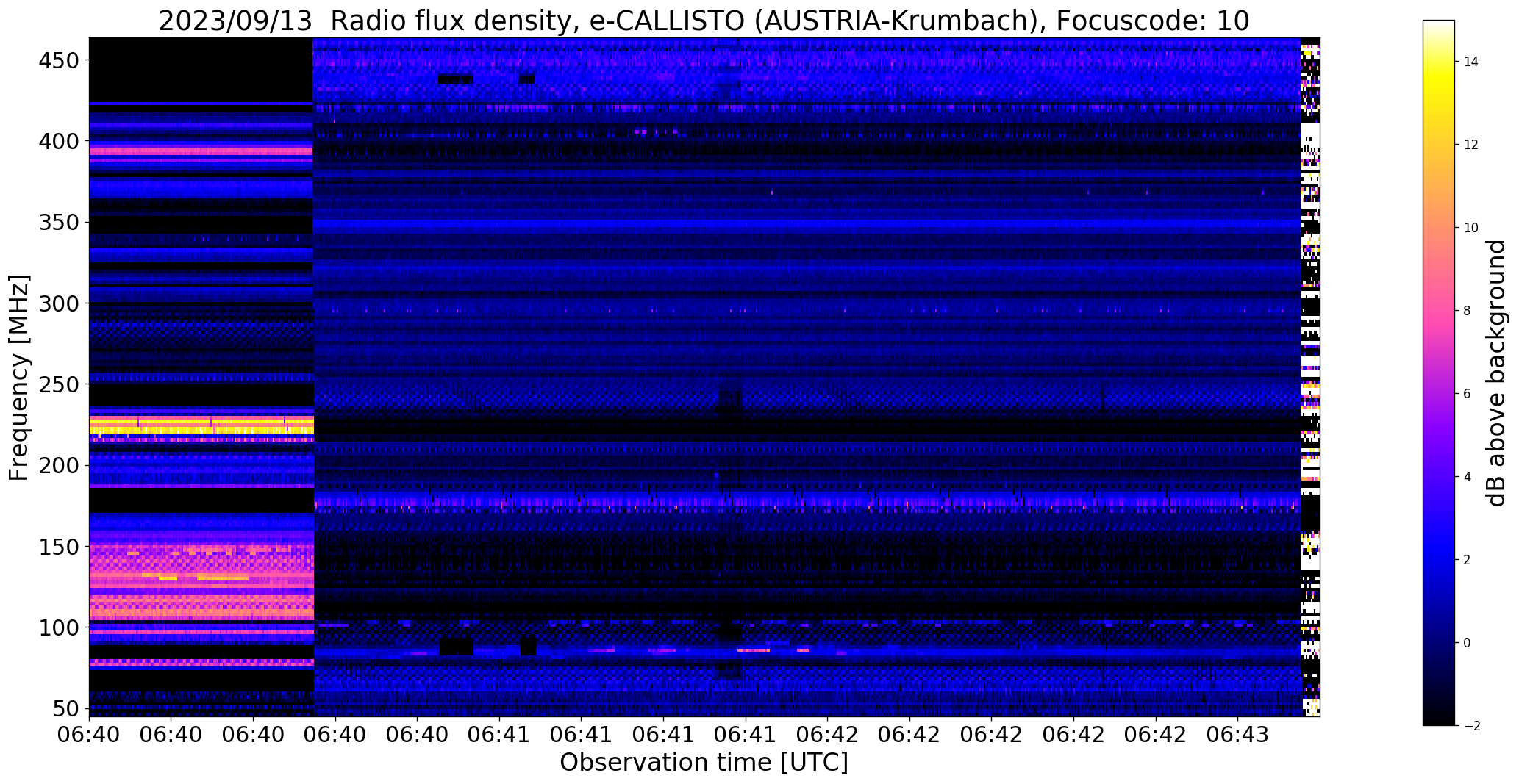Click the 'Frequency [MHz]' y-axis label

coord(19,378)
